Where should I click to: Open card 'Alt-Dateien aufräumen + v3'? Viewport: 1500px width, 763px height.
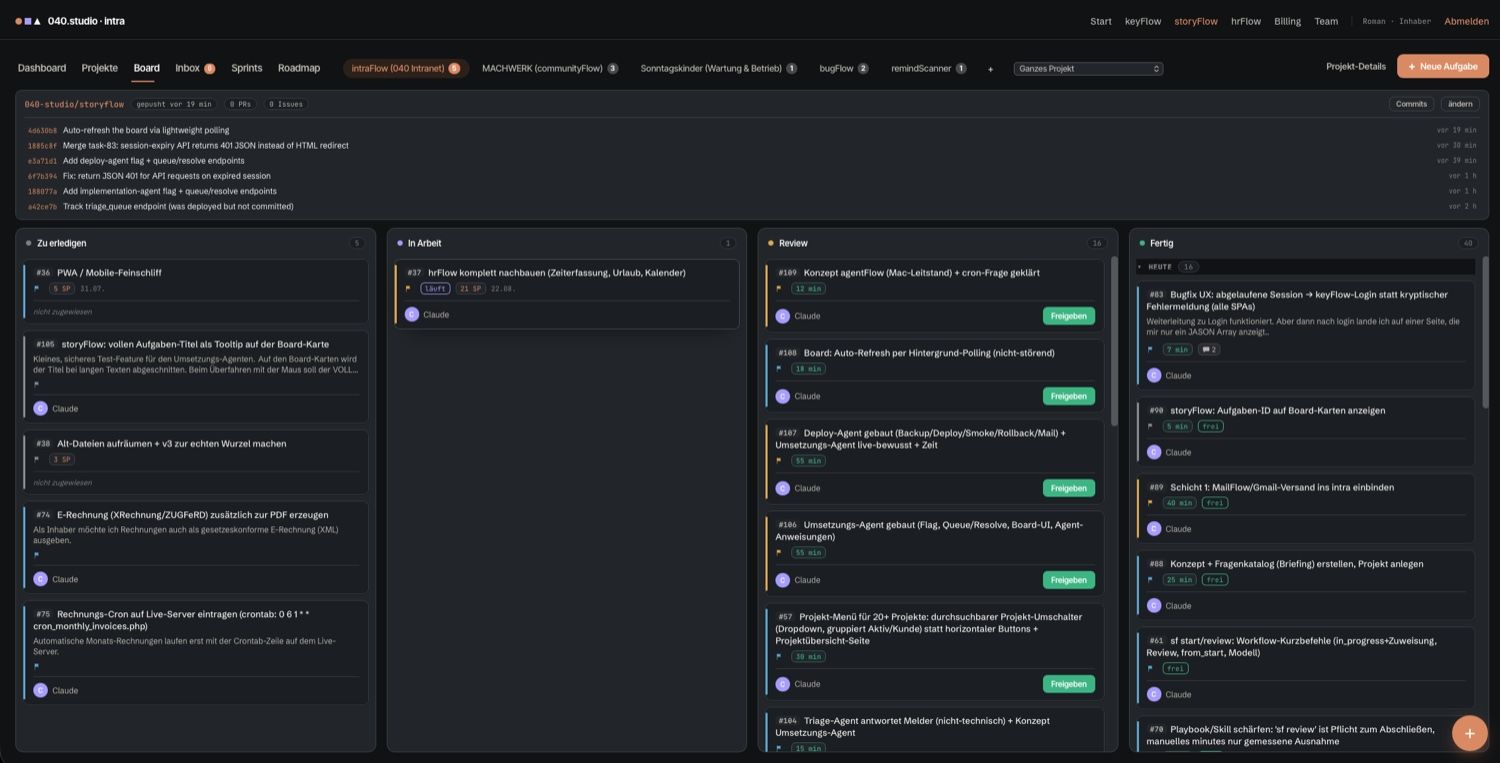point(196,462)
